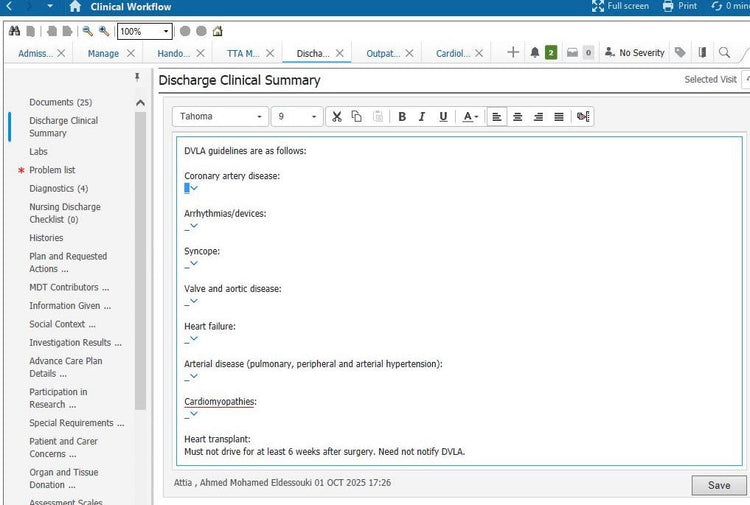Viewport: 750px width, 505px height.
Task: Expand the Coronary artery disease dropdown
Action: [194, 188]
